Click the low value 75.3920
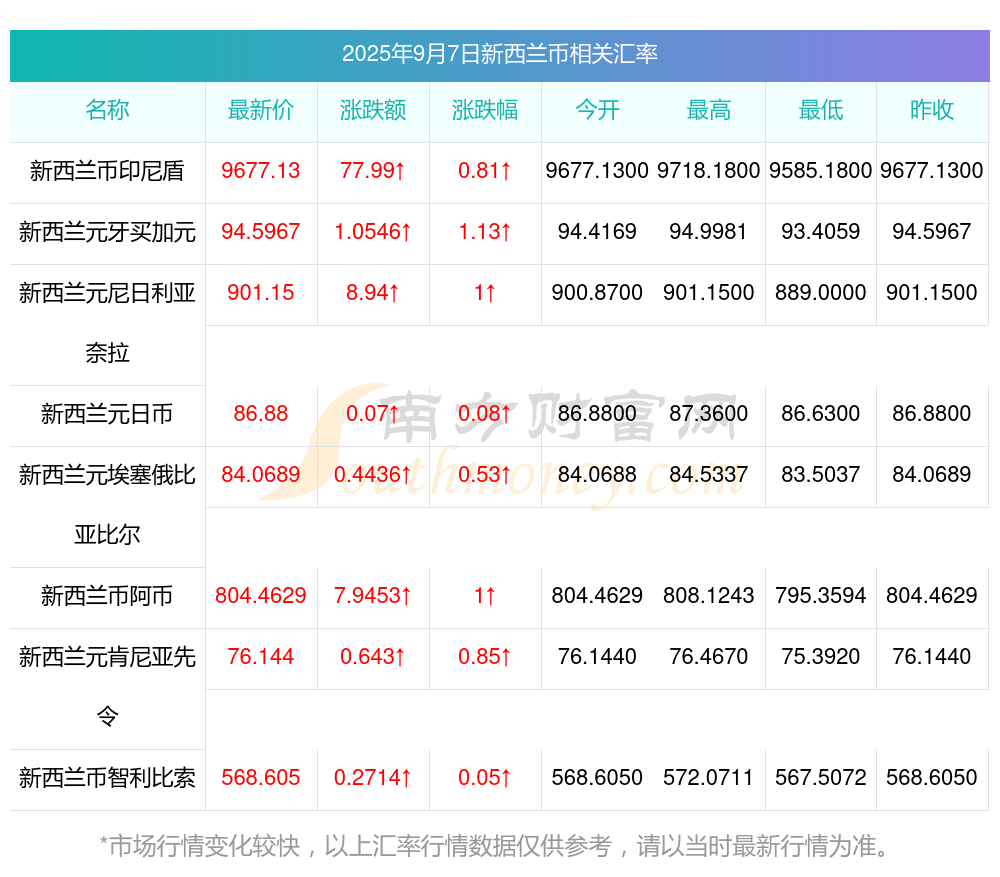Viewport: 1000px width, 877px height. pos(821,656)
